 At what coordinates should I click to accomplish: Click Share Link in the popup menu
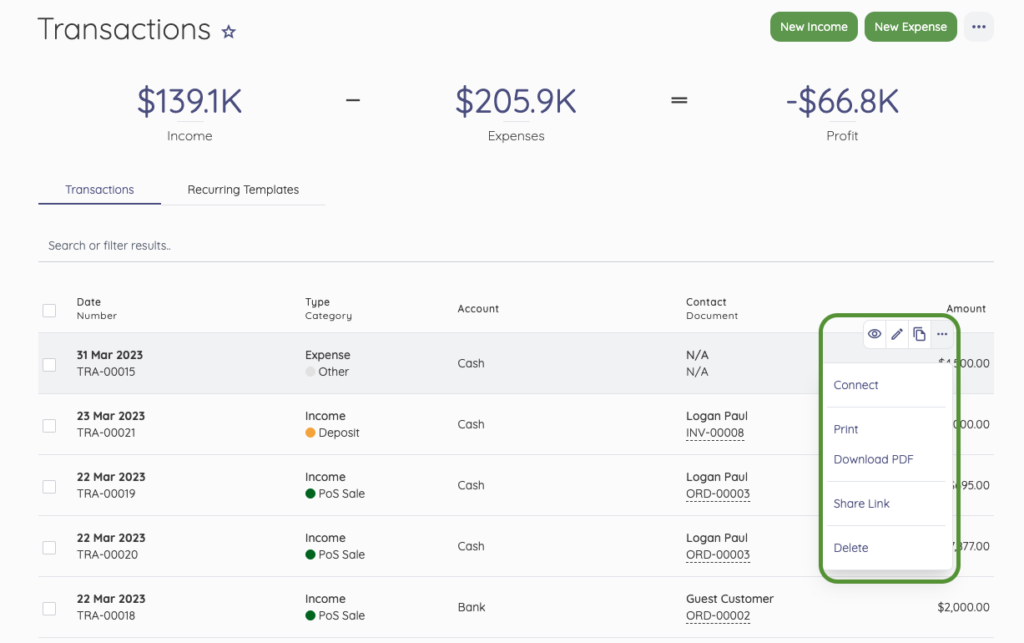pos(861,503)
